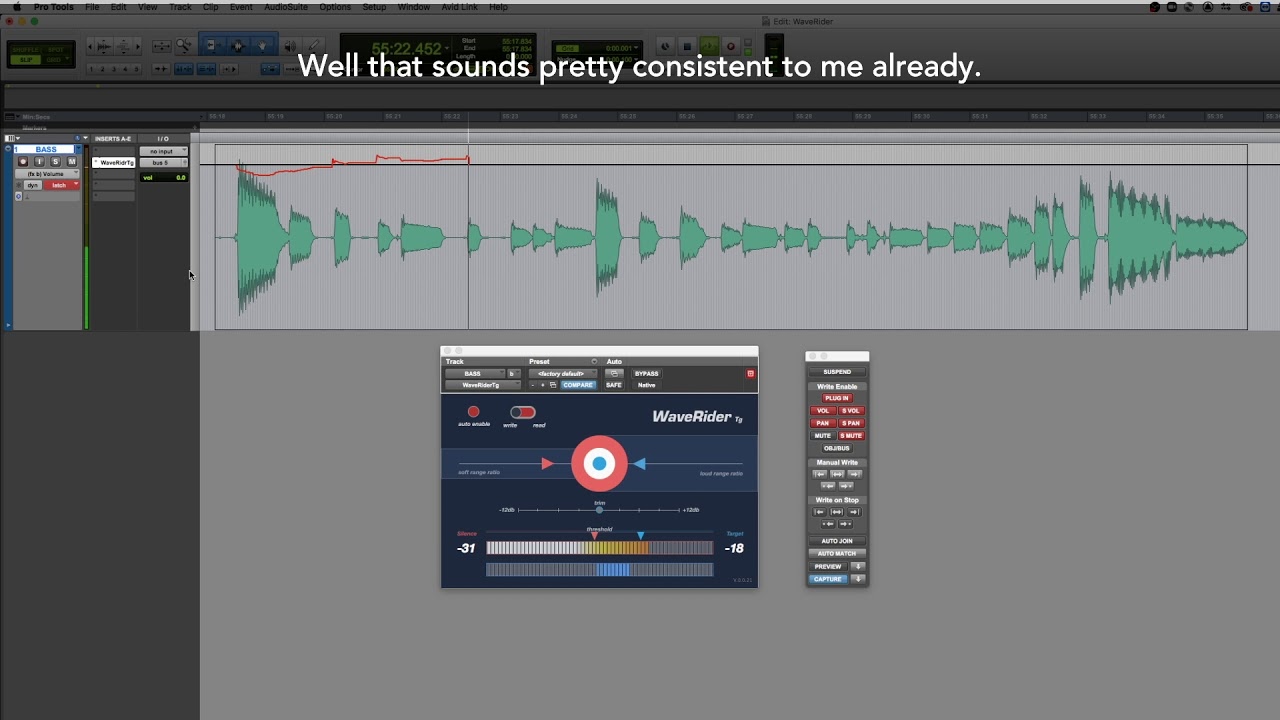Toggle the write/read switch in WaveRider
The width and height of the screenshot is (1280, 720).
point(522,412)
